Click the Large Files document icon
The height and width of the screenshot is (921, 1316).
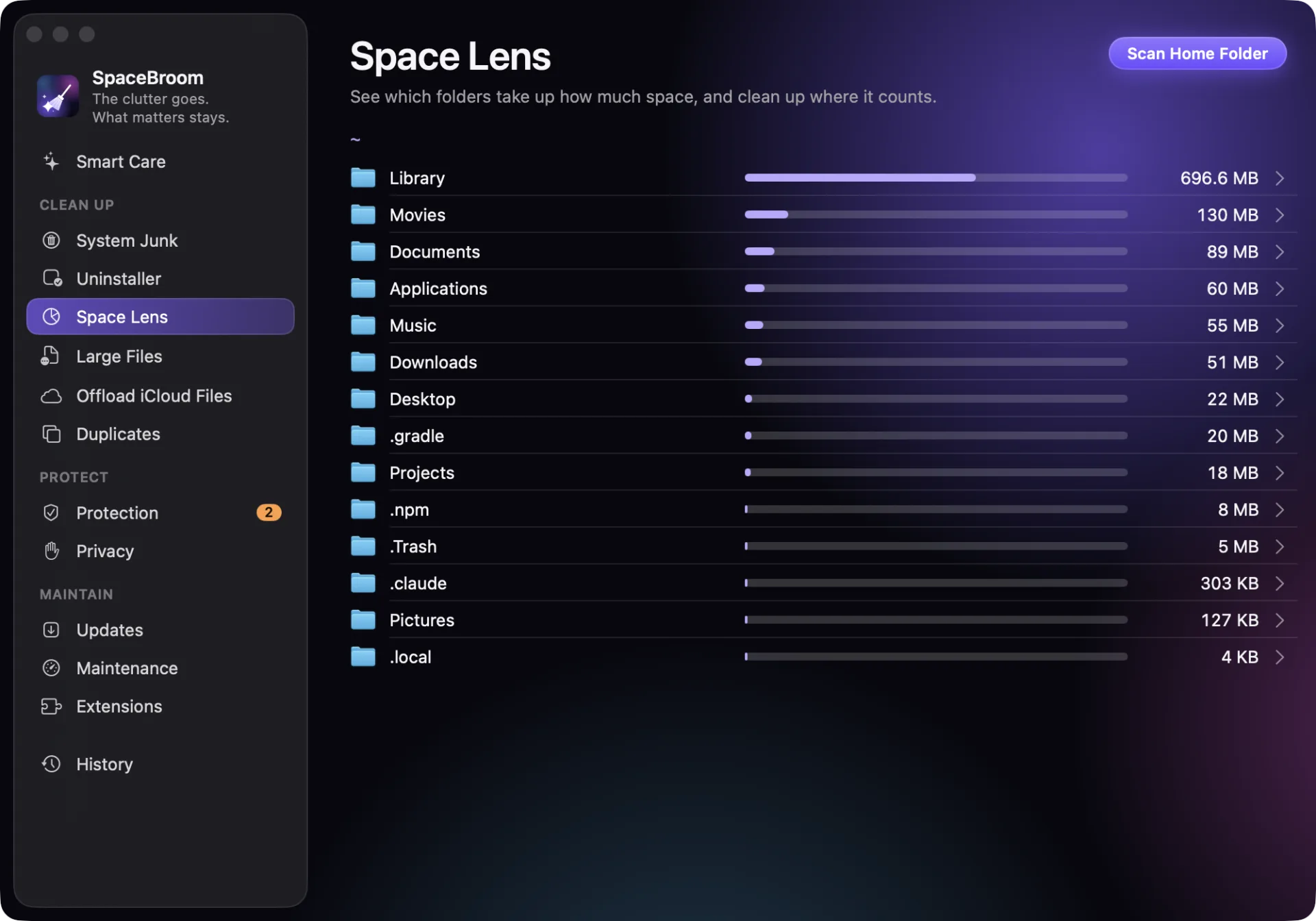coord(50,356)
